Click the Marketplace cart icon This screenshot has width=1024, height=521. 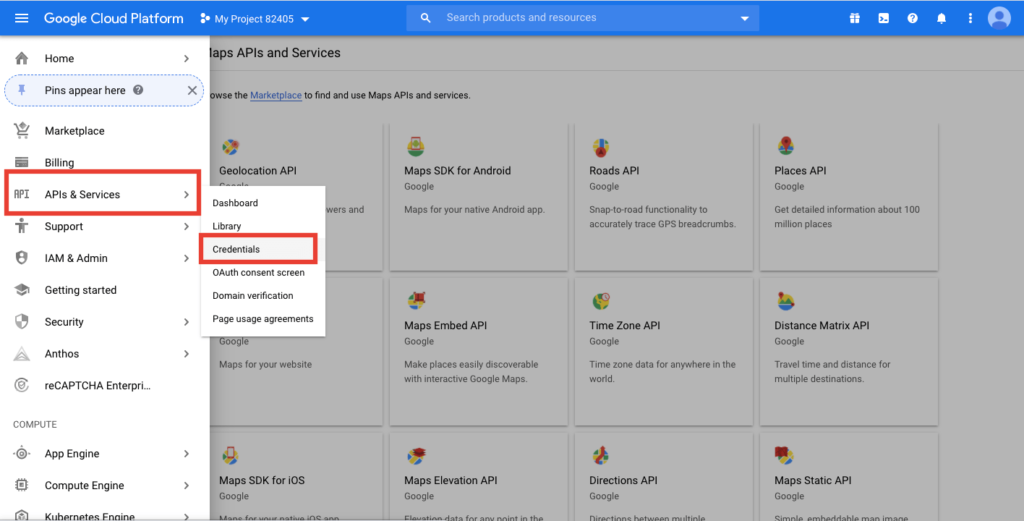(x=22, y=131)
